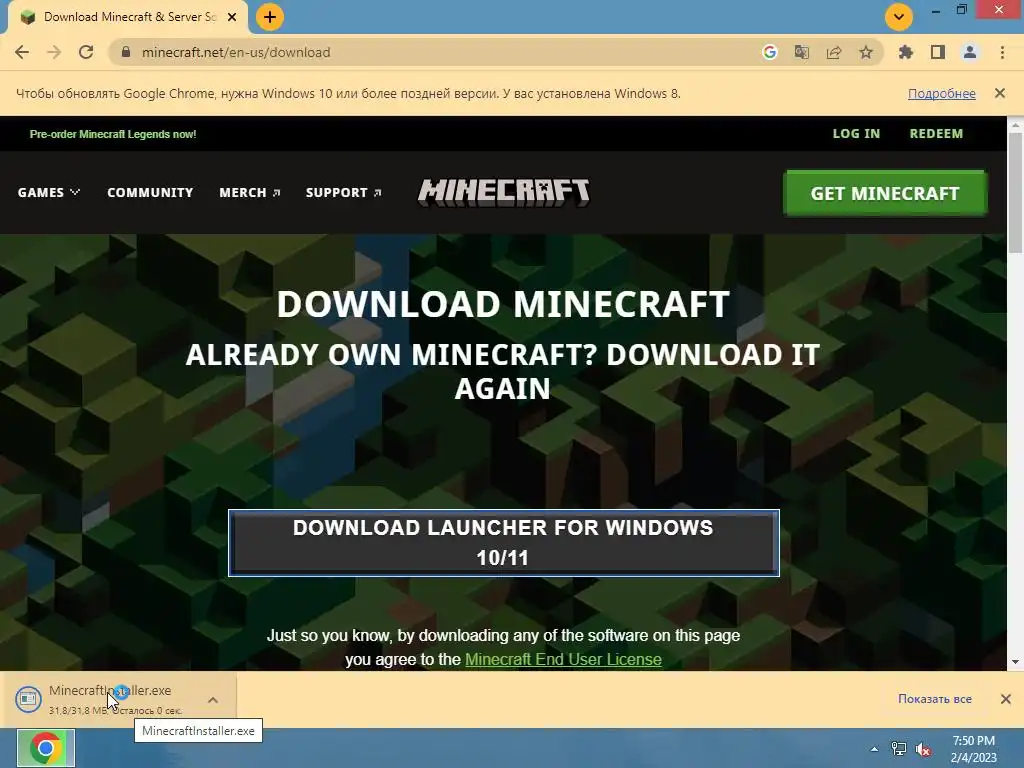Open the Google search icon in address bar
The height and width of the screenshot is (768, 1024).
770,52
